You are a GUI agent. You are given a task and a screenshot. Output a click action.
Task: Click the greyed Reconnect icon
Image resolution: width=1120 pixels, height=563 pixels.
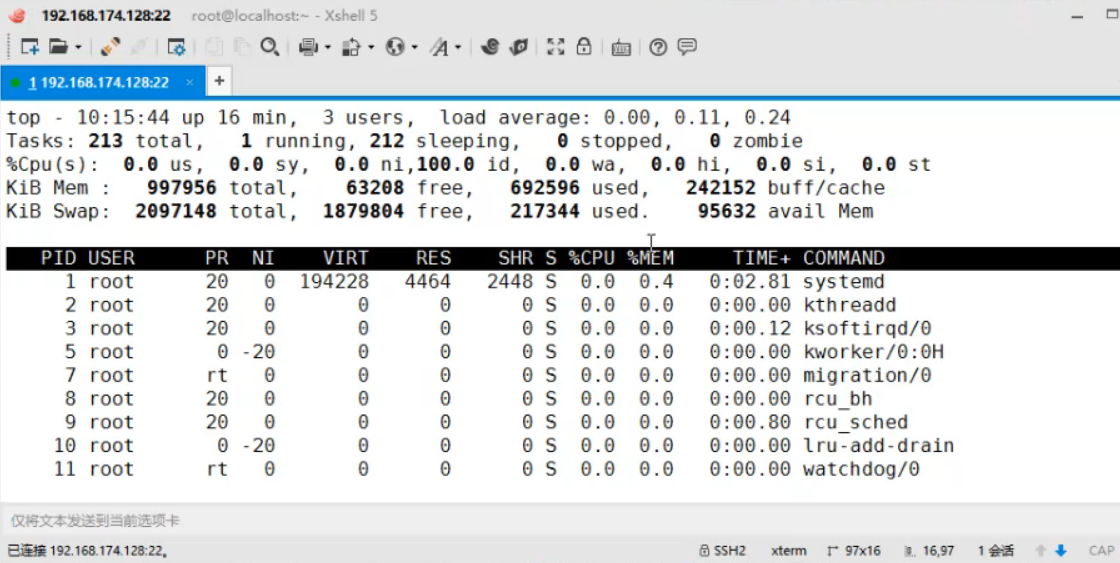click(139, 47)
